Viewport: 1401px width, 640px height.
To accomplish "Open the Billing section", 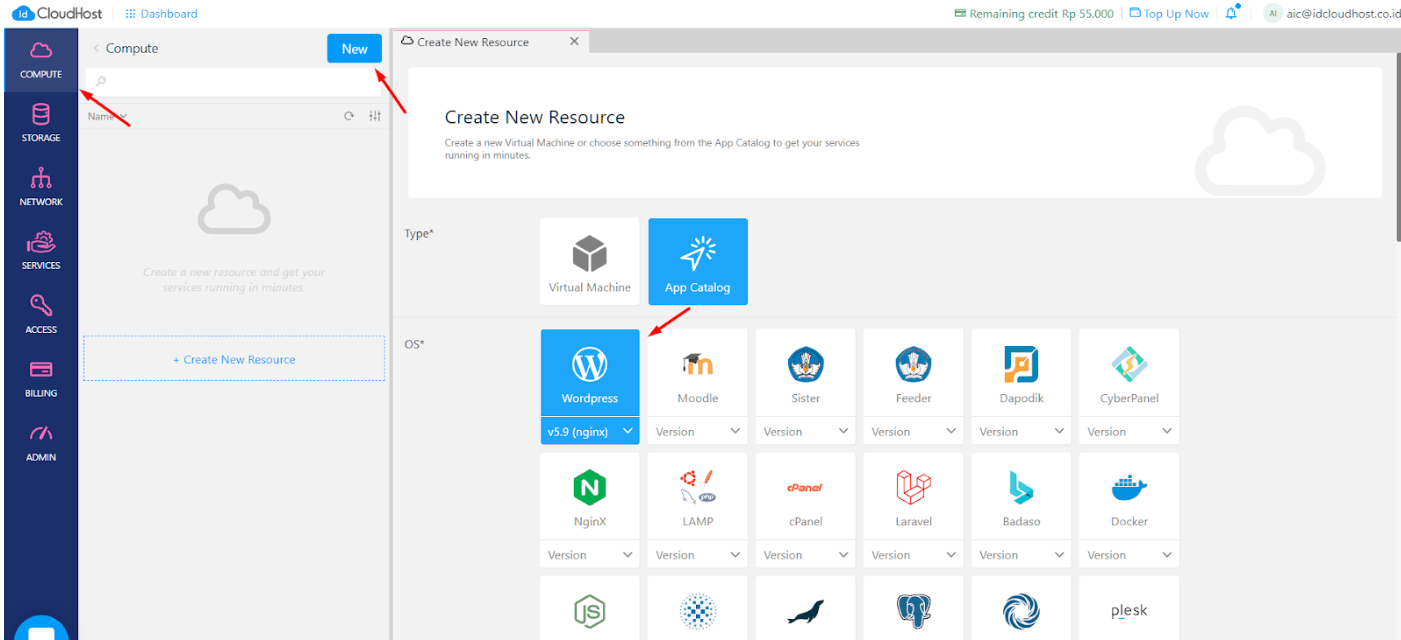I will (x=41, y=379).
